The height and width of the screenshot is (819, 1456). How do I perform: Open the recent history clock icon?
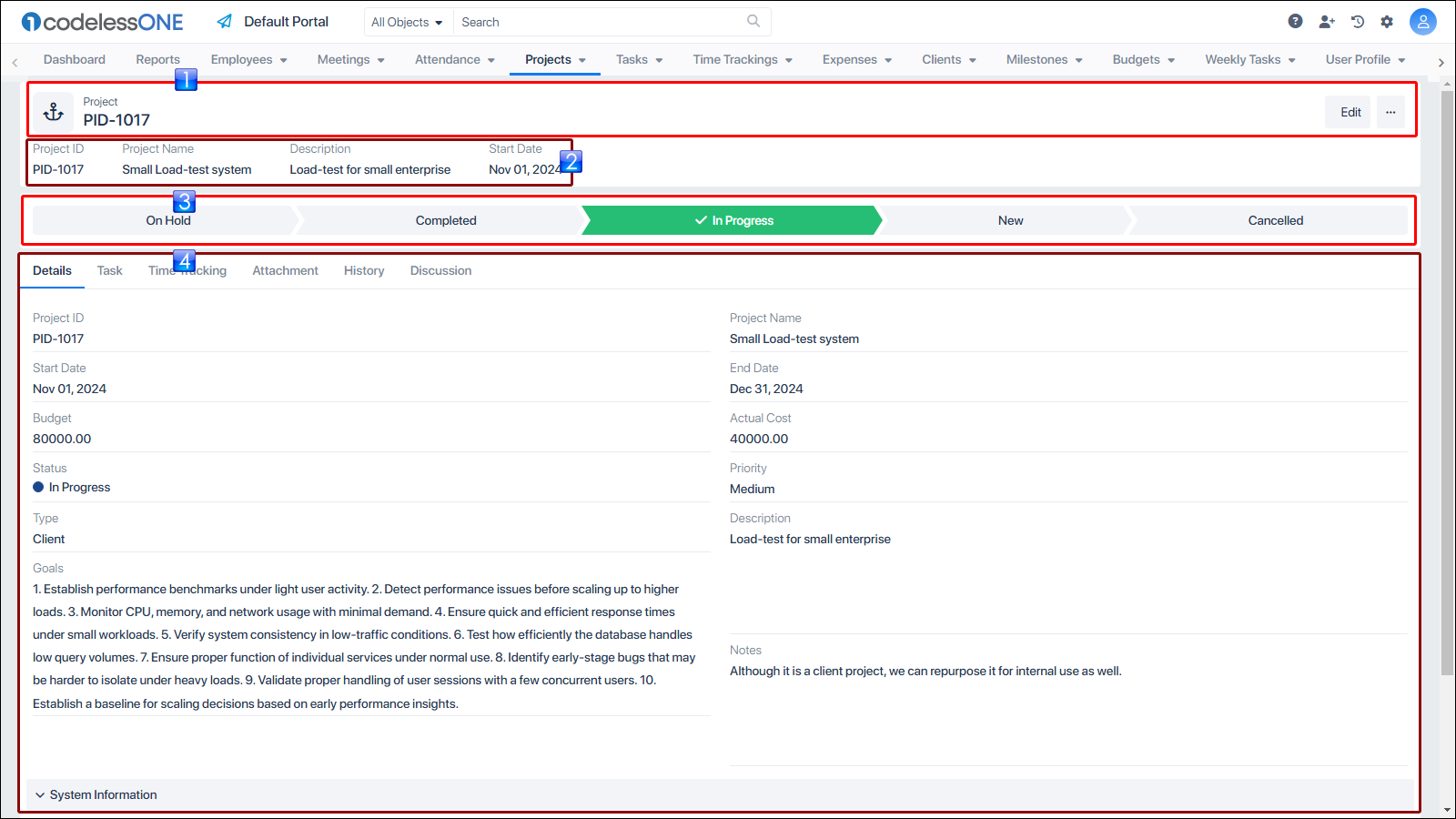pos(1358,21)
